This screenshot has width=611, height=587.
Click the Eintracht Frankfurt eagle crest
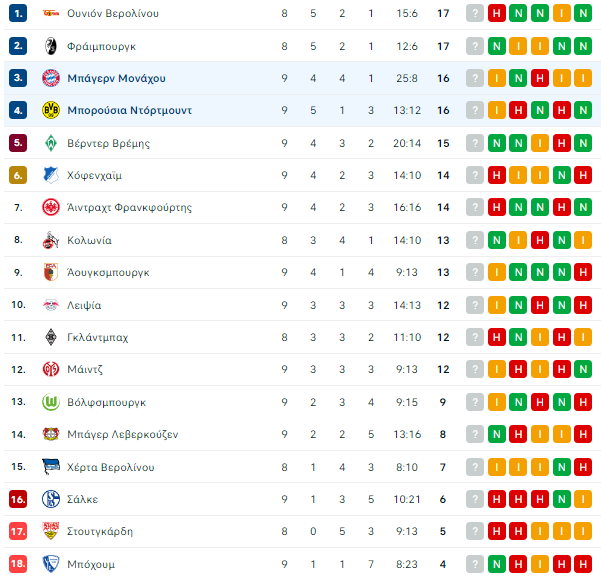51,207
